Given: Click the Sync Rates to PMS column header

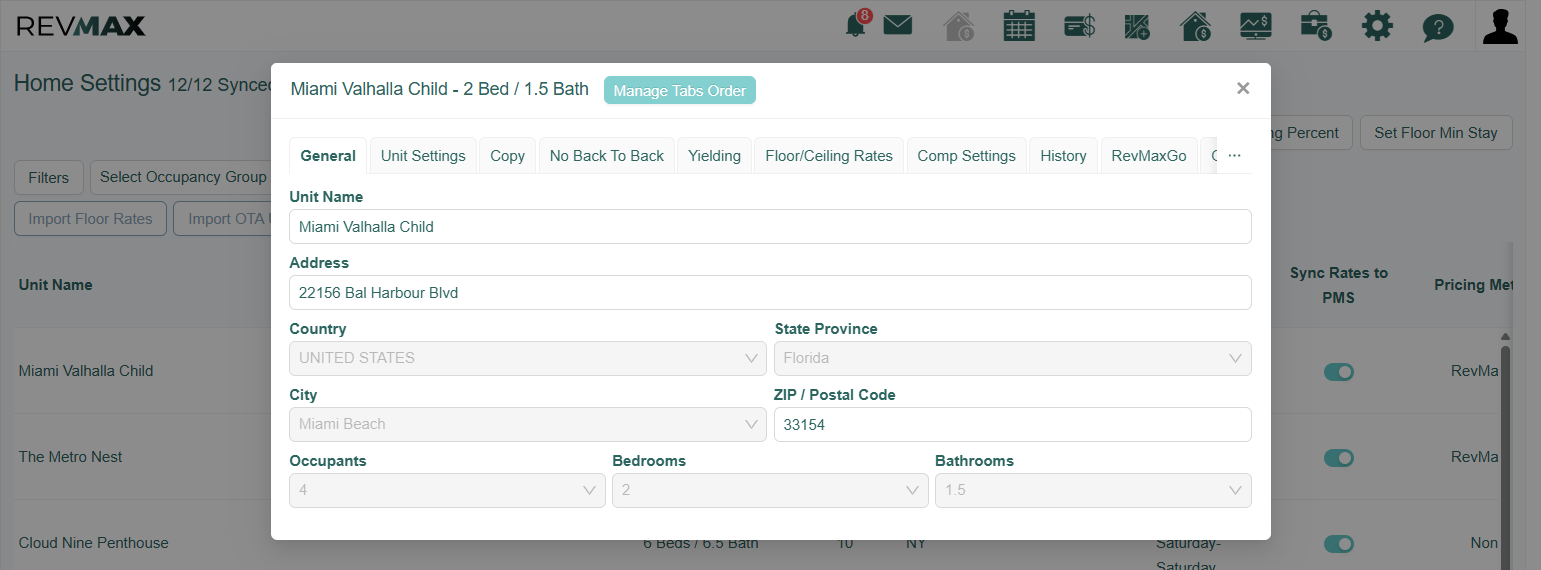Looking at the screenshot, I should 1339,285.
